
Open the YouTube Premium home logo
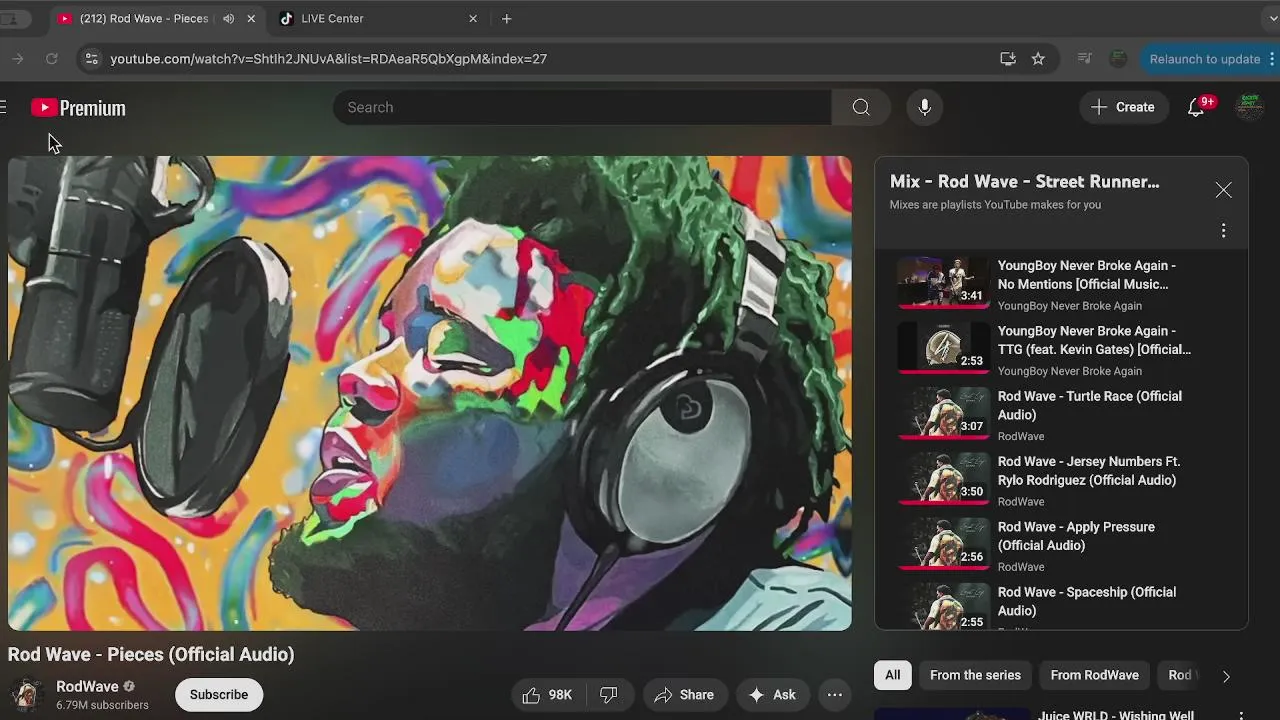tap(78, 108)
